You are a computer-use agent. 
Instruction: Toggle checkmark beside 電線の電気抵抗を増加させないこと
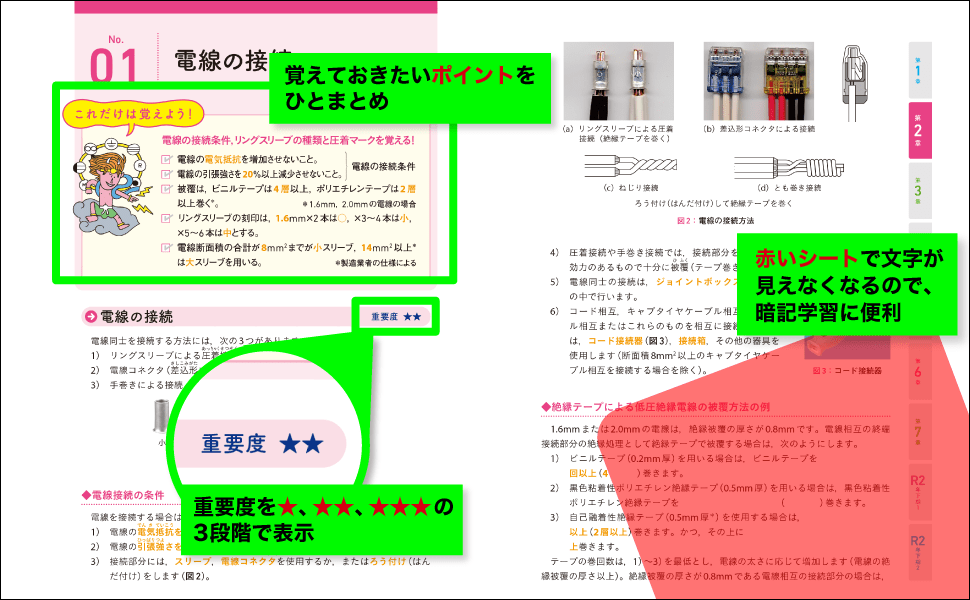166,159
